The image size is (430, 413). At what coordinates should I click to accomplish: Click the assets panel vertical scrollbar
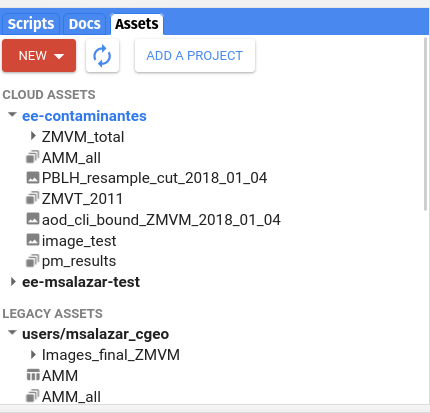(x=425, y=124)
